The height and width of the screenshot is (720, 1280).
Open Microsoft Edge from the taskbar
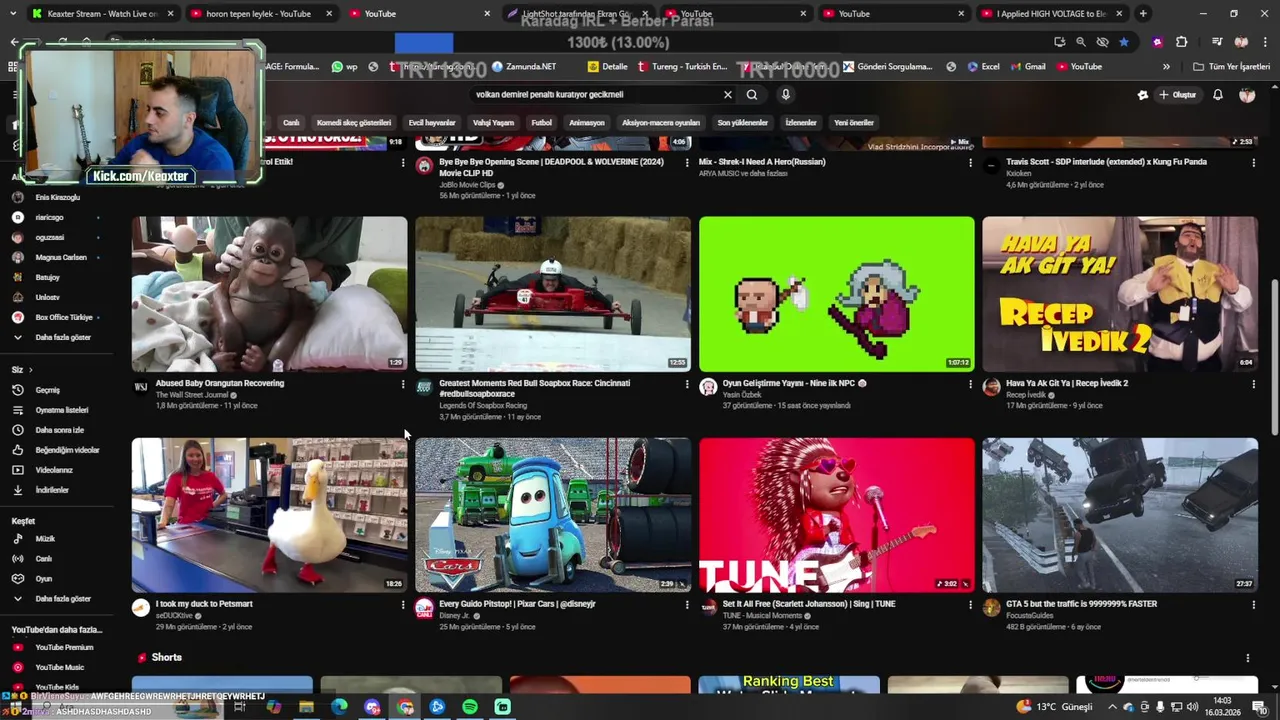339,707
